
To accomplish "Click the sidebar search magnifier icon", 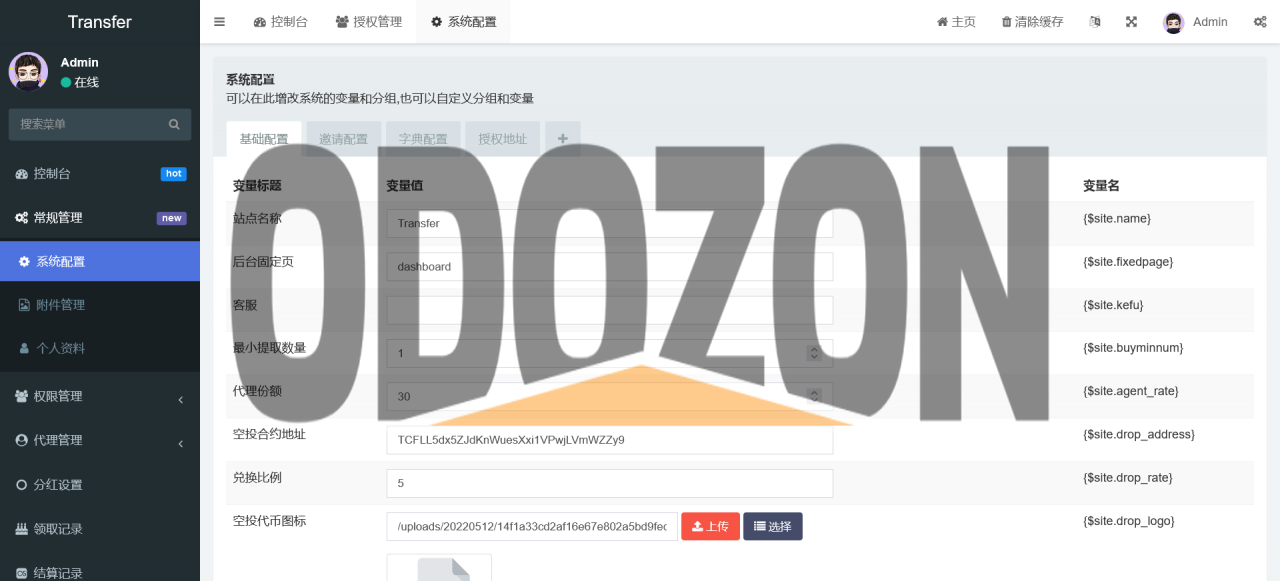I will 174,124.
